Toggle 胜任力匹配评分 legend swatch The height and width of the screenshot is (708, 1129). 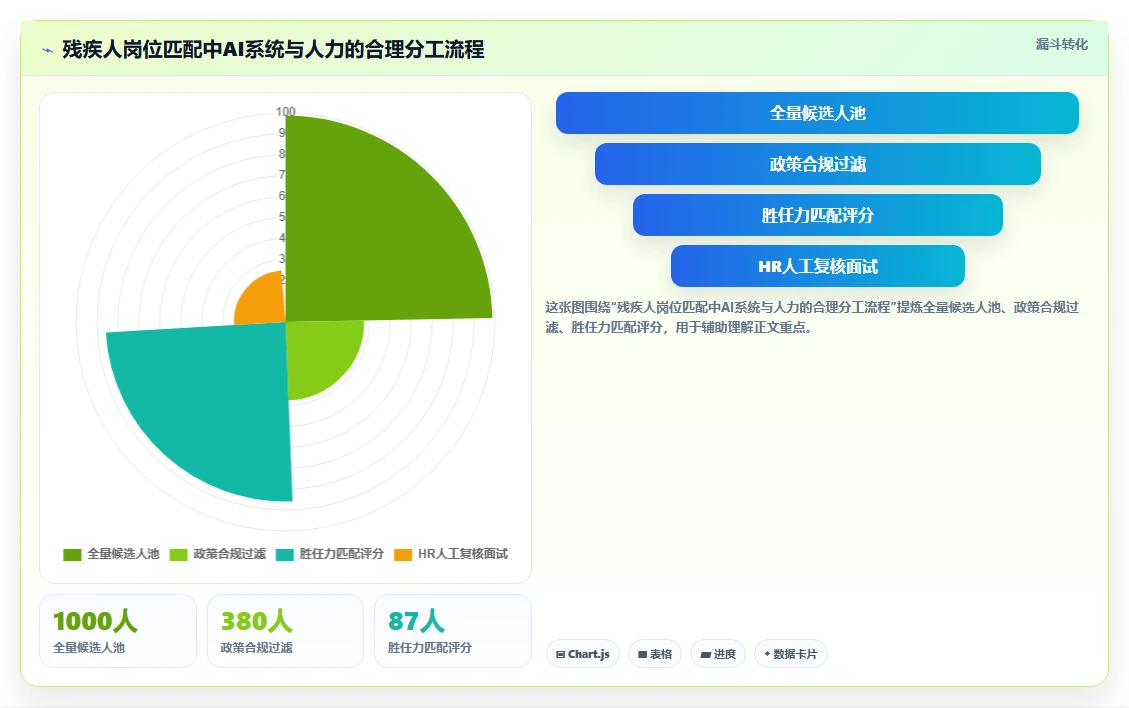click(284, 555)
